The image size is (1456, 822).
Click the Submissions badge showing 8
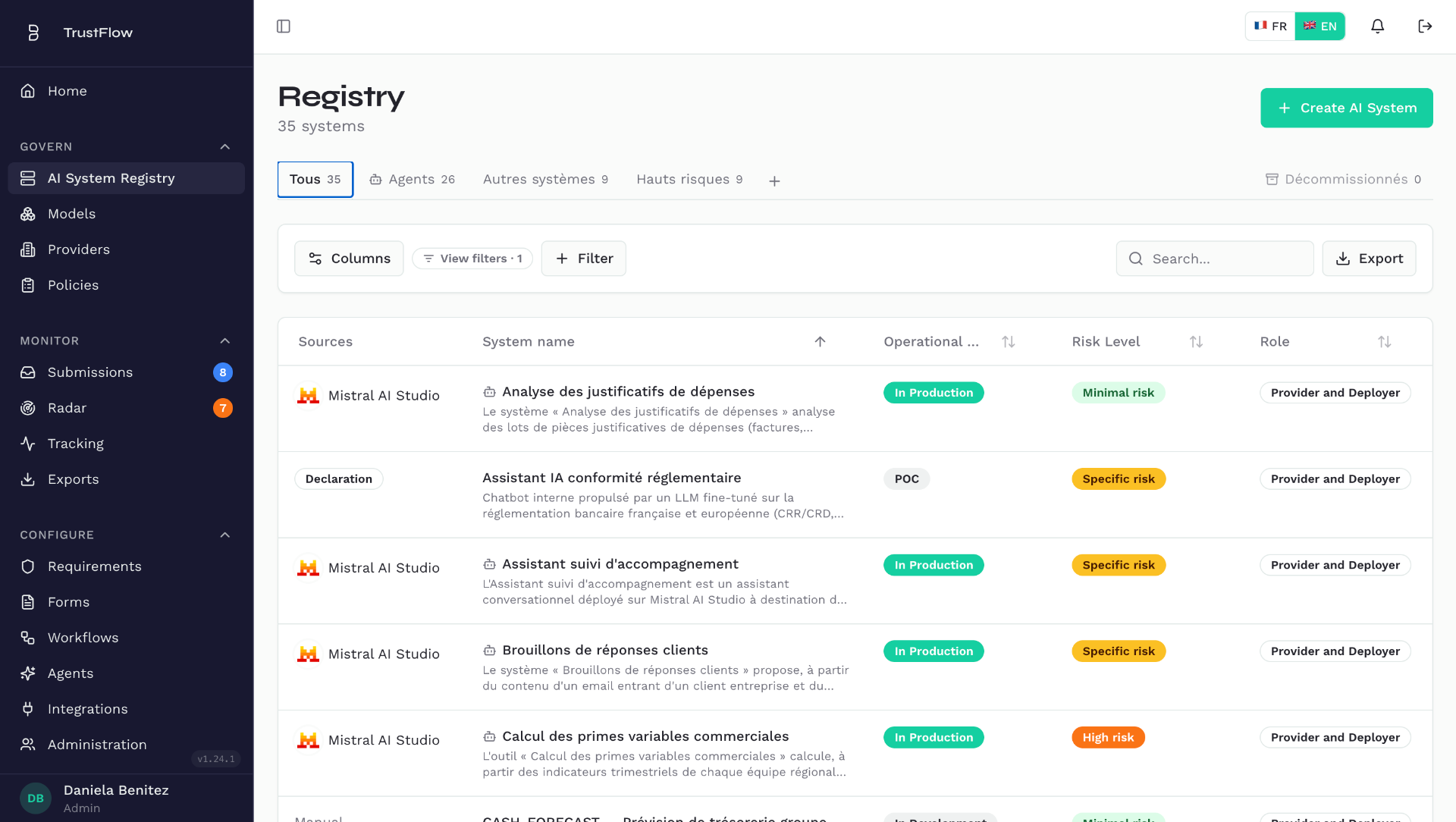223,372
